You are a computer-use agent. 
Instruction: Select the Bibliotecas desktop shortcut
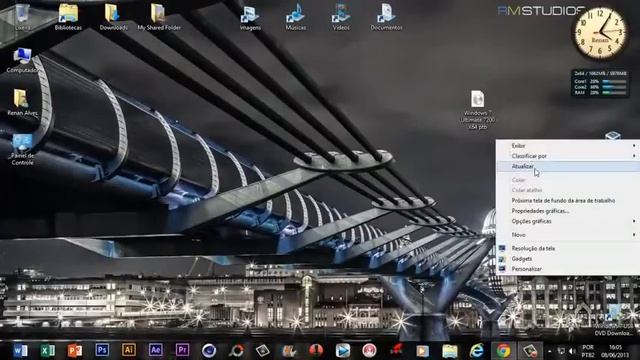pos(68,17)
